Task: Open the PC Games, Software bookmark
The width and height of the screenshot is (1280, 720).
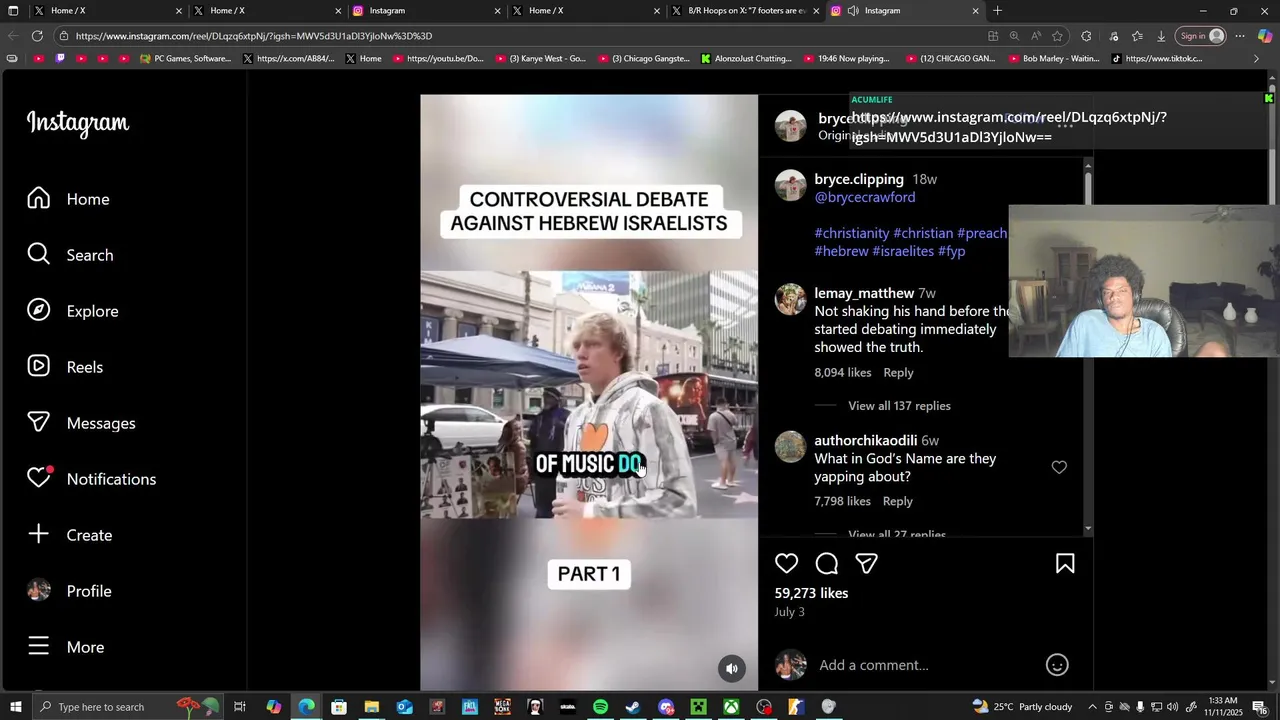Action: pyautogui.click(x=186, y=59)
